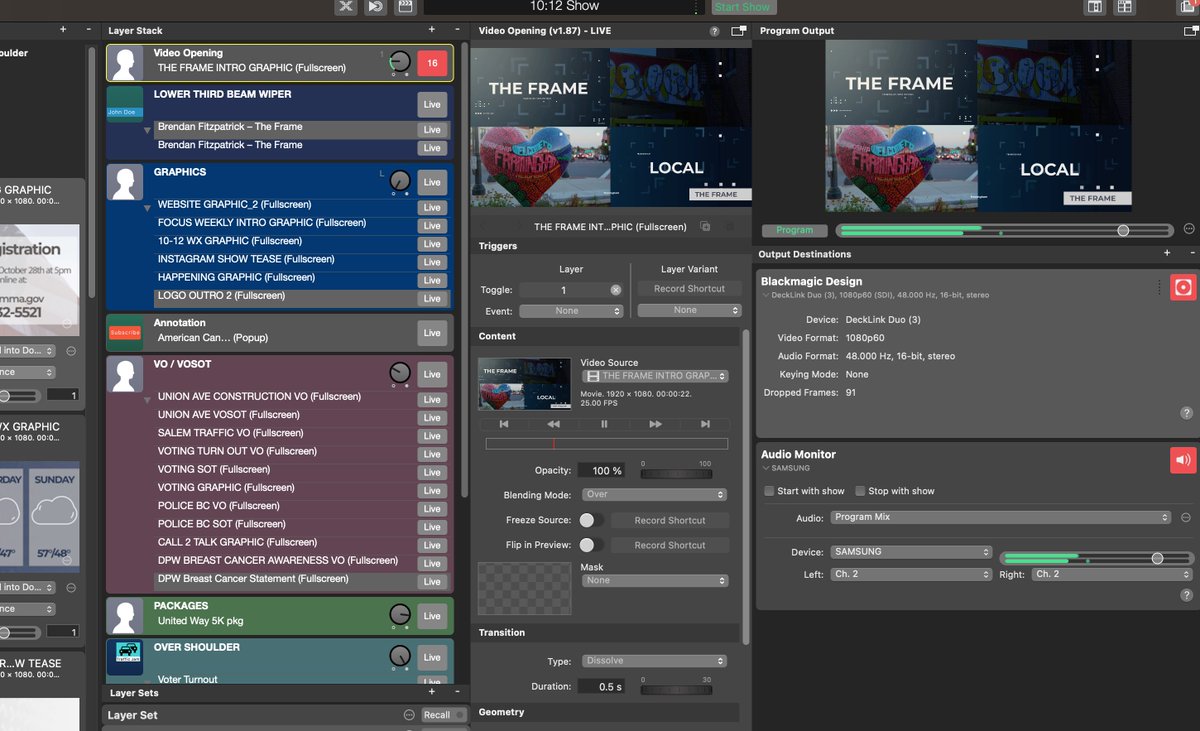Image resolution: width=1200 pixels, height=731 pixels.
Task: Open help for Blackmagic Design output
Action: tap(1187, 413)
